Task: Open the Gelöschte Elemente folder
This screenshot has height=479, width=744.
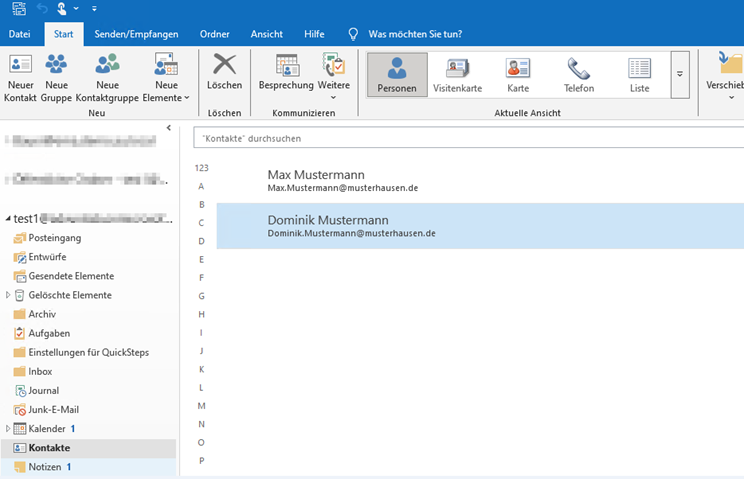Action: (70, 295)
